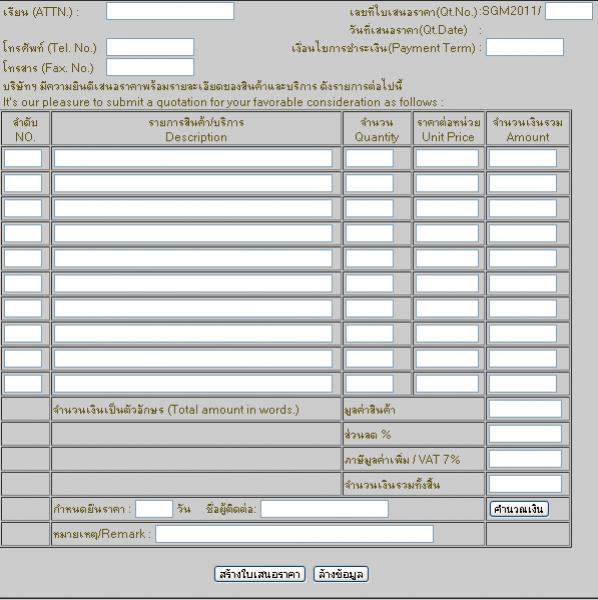Select the จำนวนเงินรวมทั้งสิ้น total field
598x600 pixels.
click(525, 484)
